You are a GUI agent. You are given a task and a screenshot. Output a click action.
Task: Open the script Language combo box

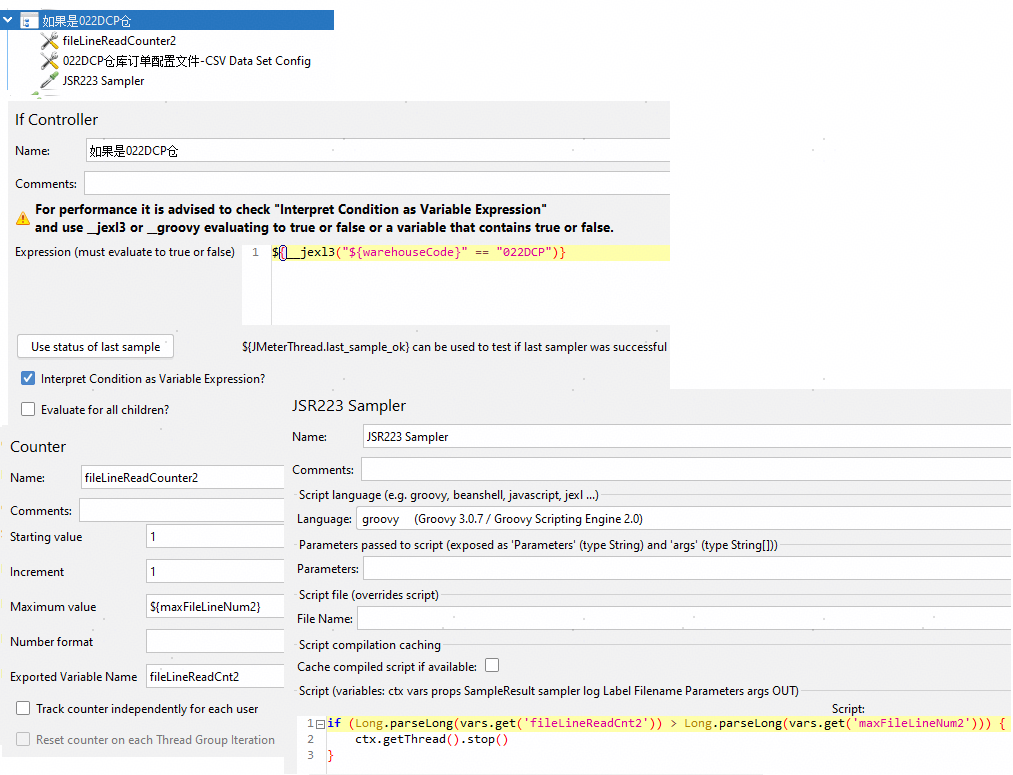pyautogui.click(x=684, y=519)
